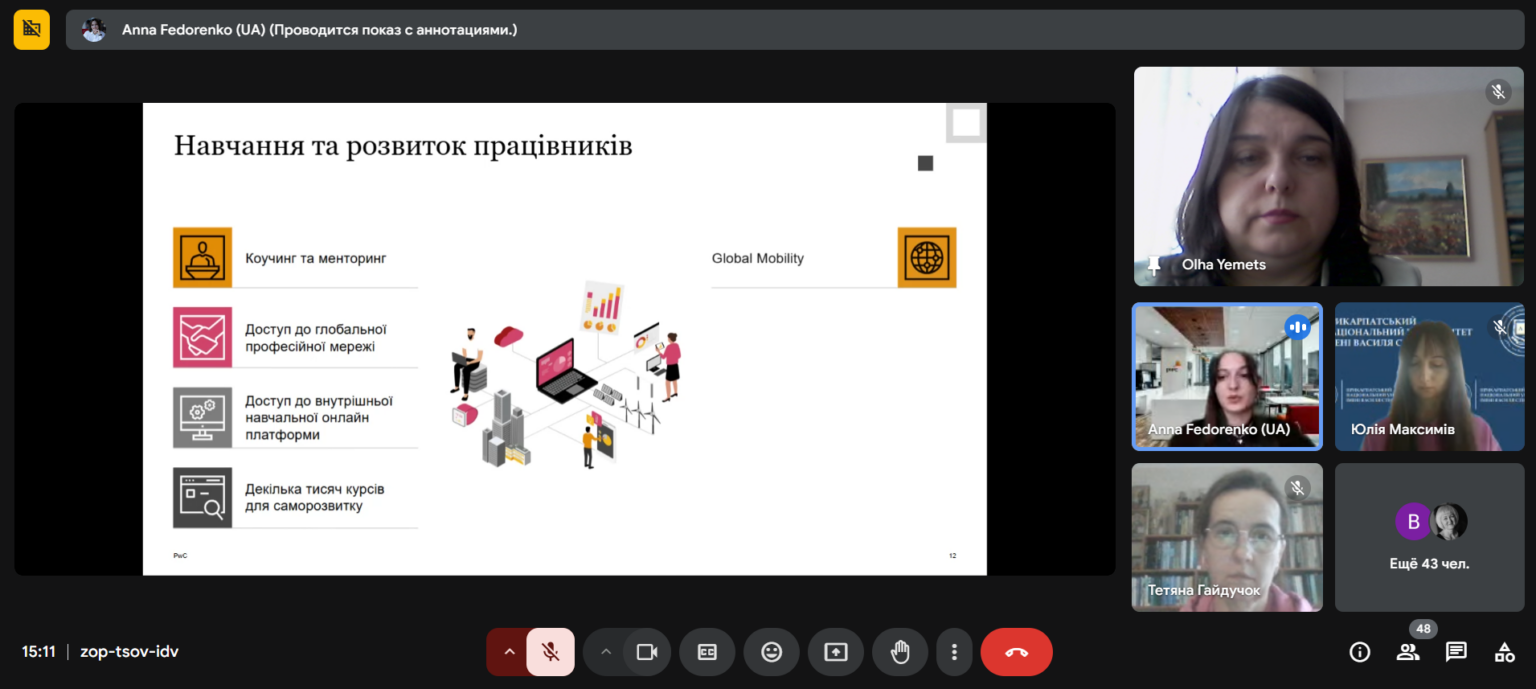Show the participants list
The image size is (1536, 689).
coord(1408,652)
